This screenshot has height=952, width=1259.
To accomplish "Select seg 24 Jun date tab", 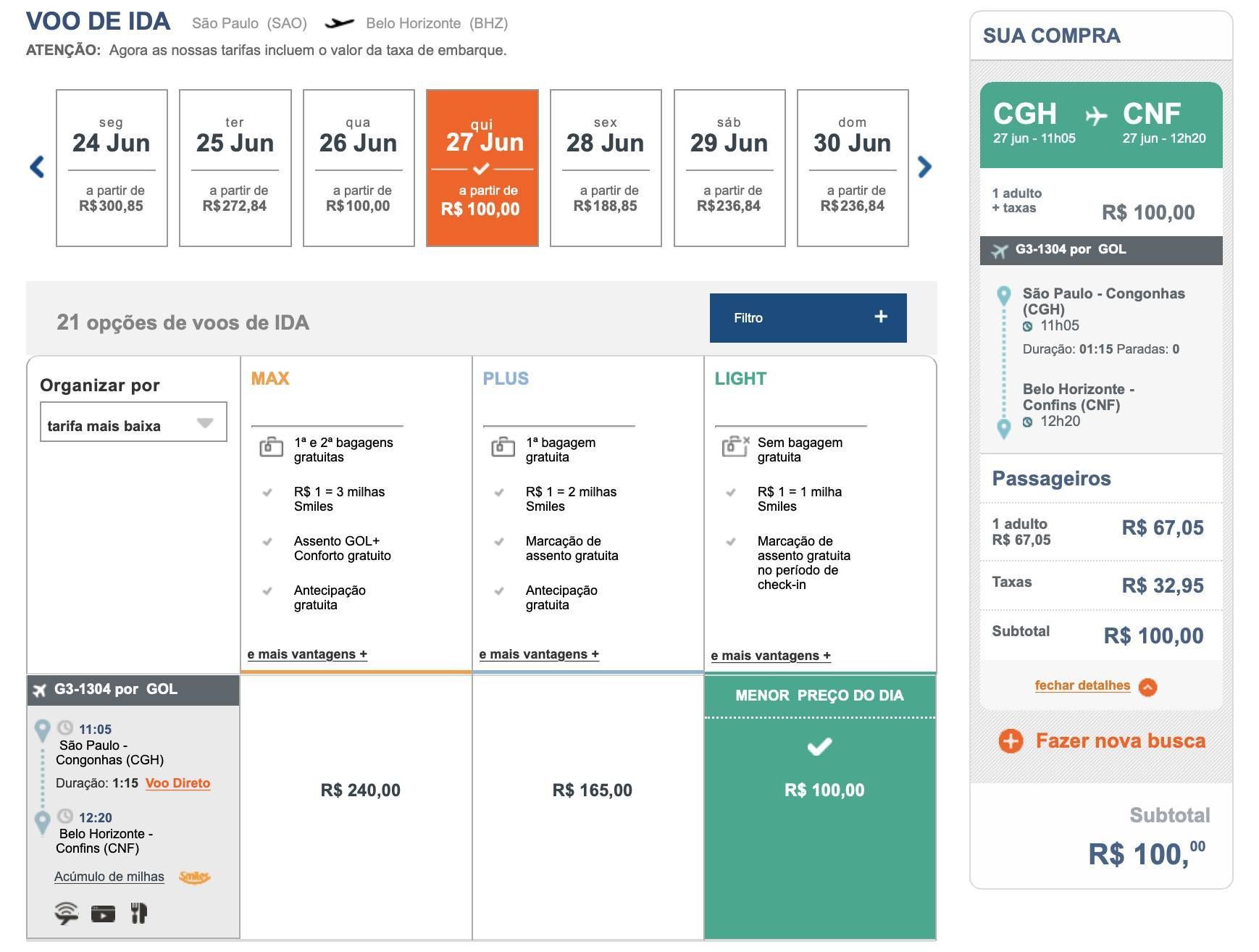I will (112, 168).
